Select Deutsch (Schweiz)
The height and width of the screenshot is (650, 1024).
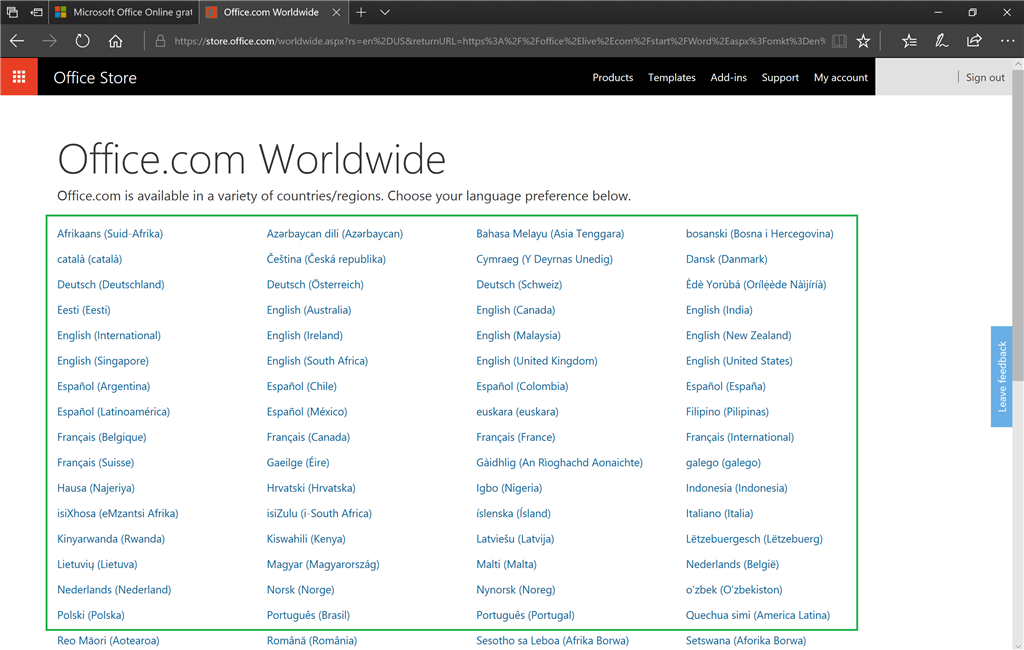519,284
